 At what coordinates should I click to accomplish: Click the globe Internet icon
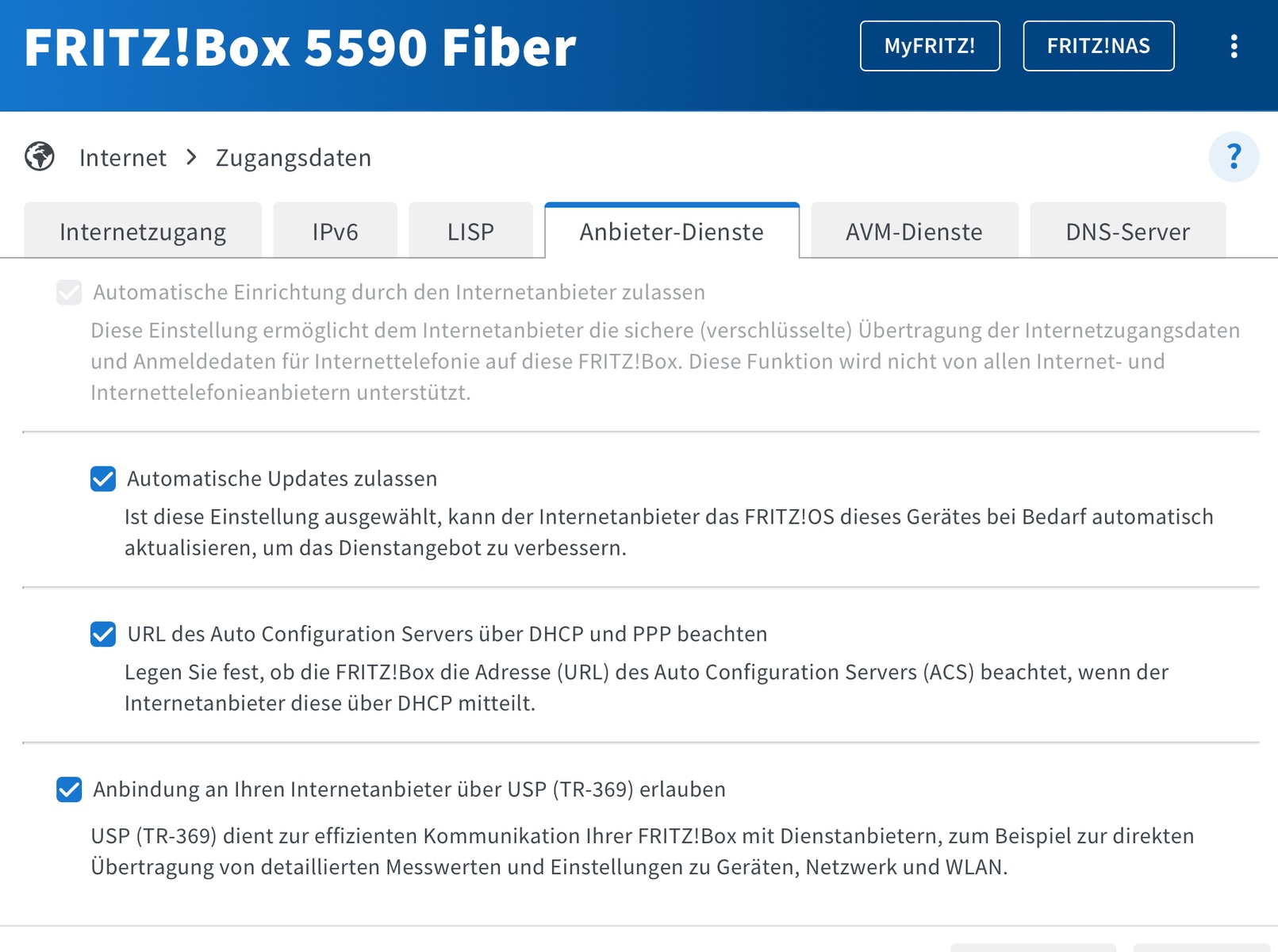pyautogui.click(x=40, y=156)
